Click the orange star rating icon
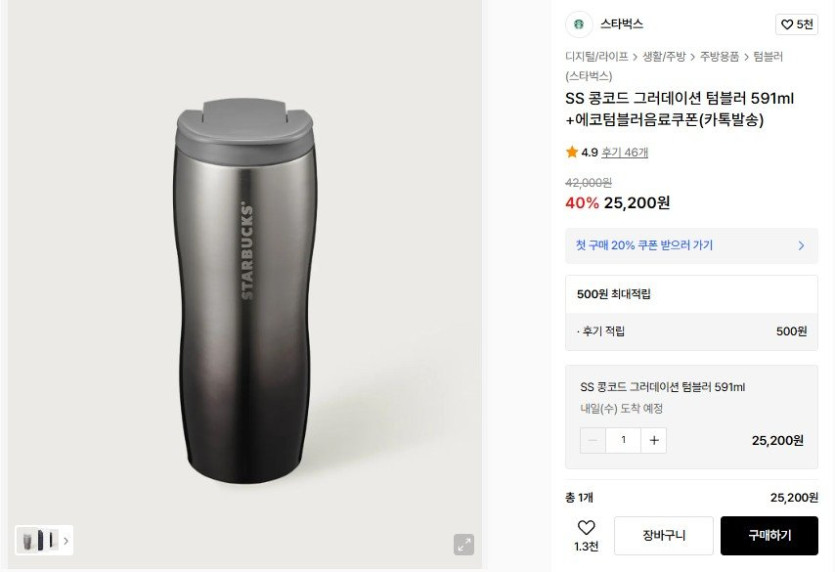Viewport: 835px width, 572px height. click(572, 152)
